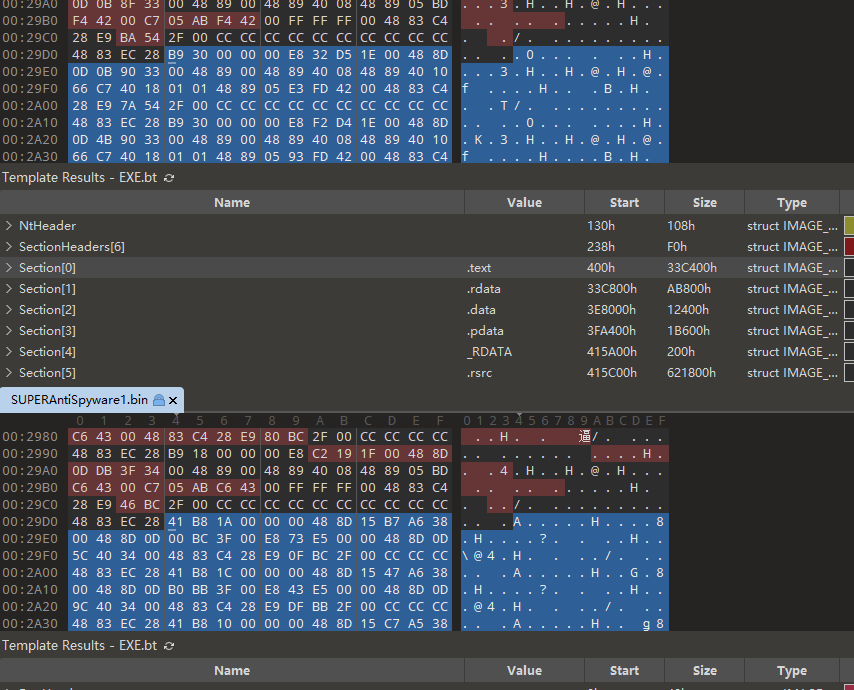Select the AB800h size cell

click(x=688, y=289)
